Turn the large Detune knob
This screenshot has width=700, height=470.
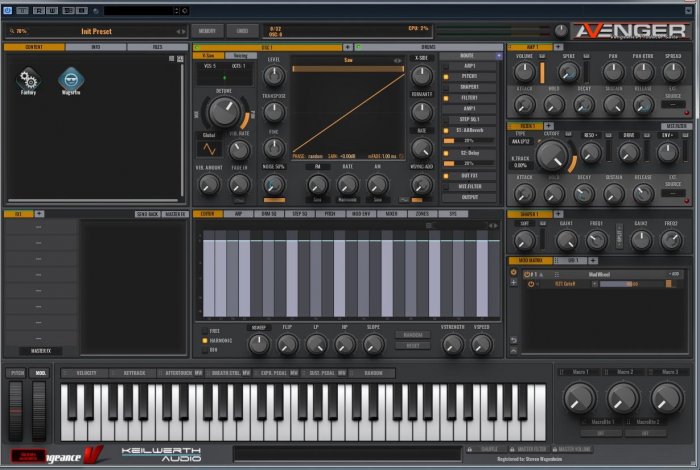point(224,112)
